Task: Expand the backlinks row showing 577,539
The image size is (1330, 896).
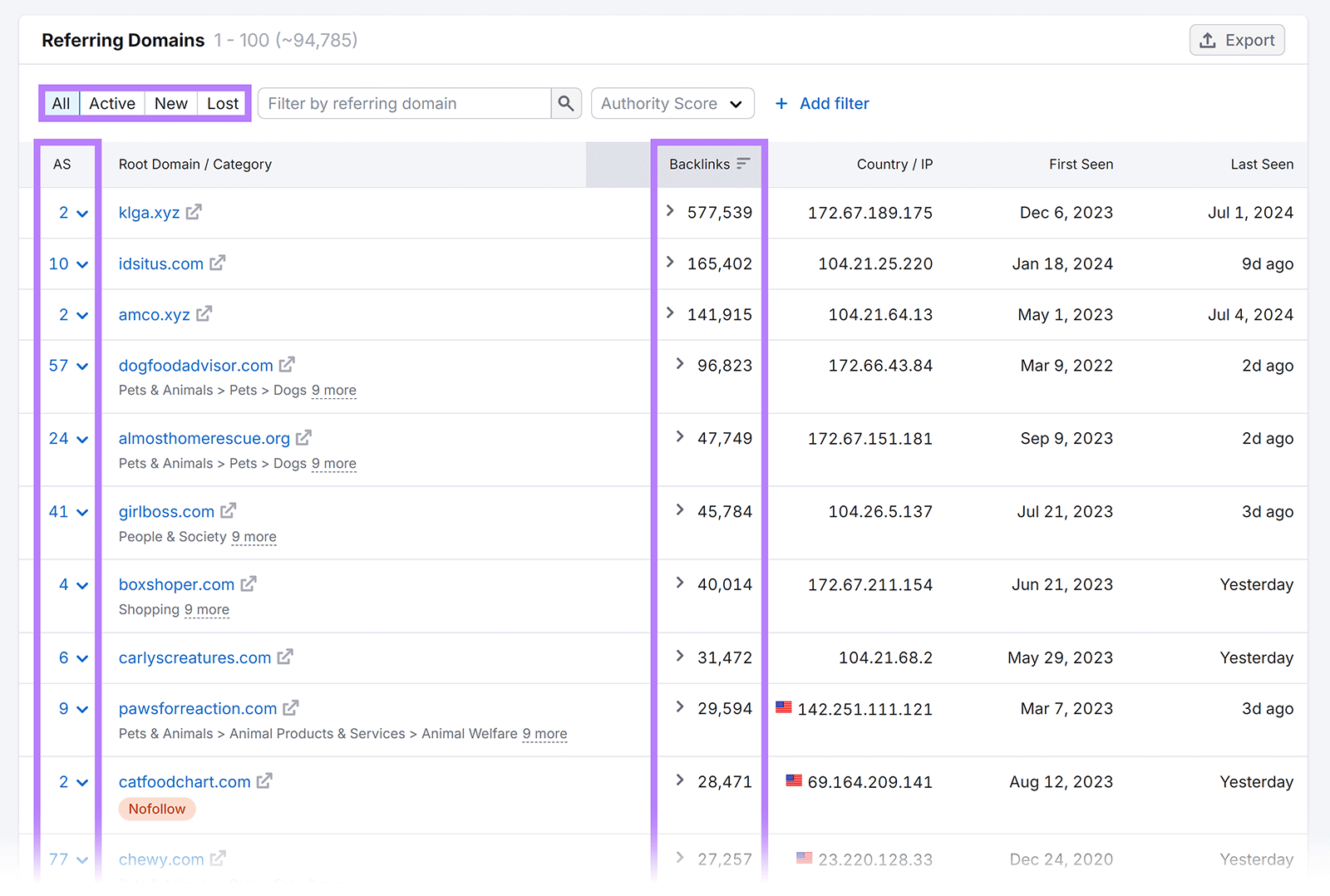Action: (670, 211)
